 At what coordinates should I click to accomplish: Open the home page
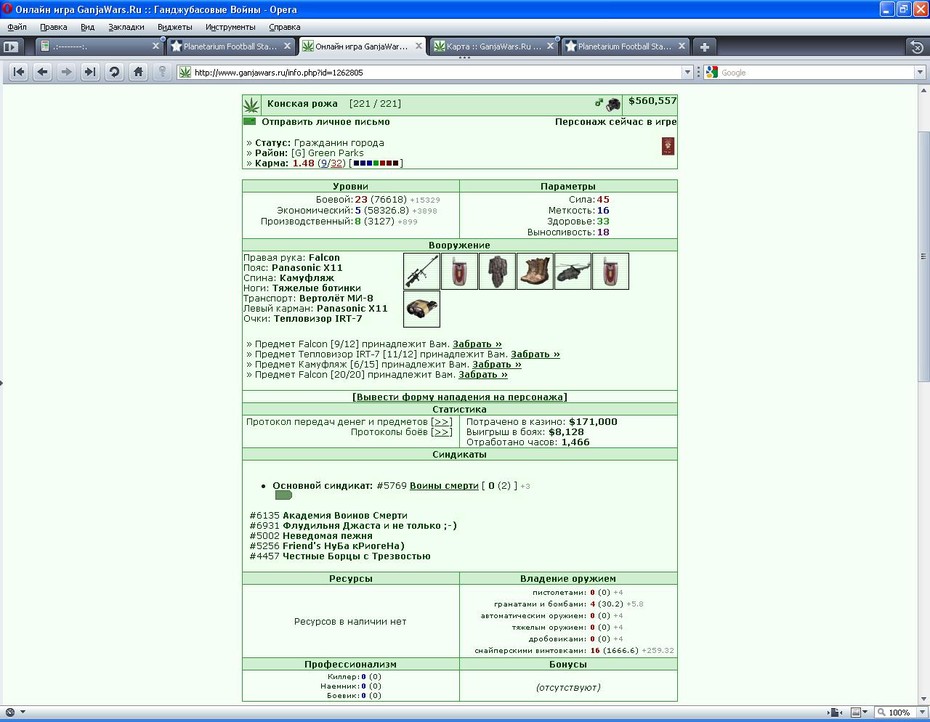pyautogui.click(x=138, y=72)
